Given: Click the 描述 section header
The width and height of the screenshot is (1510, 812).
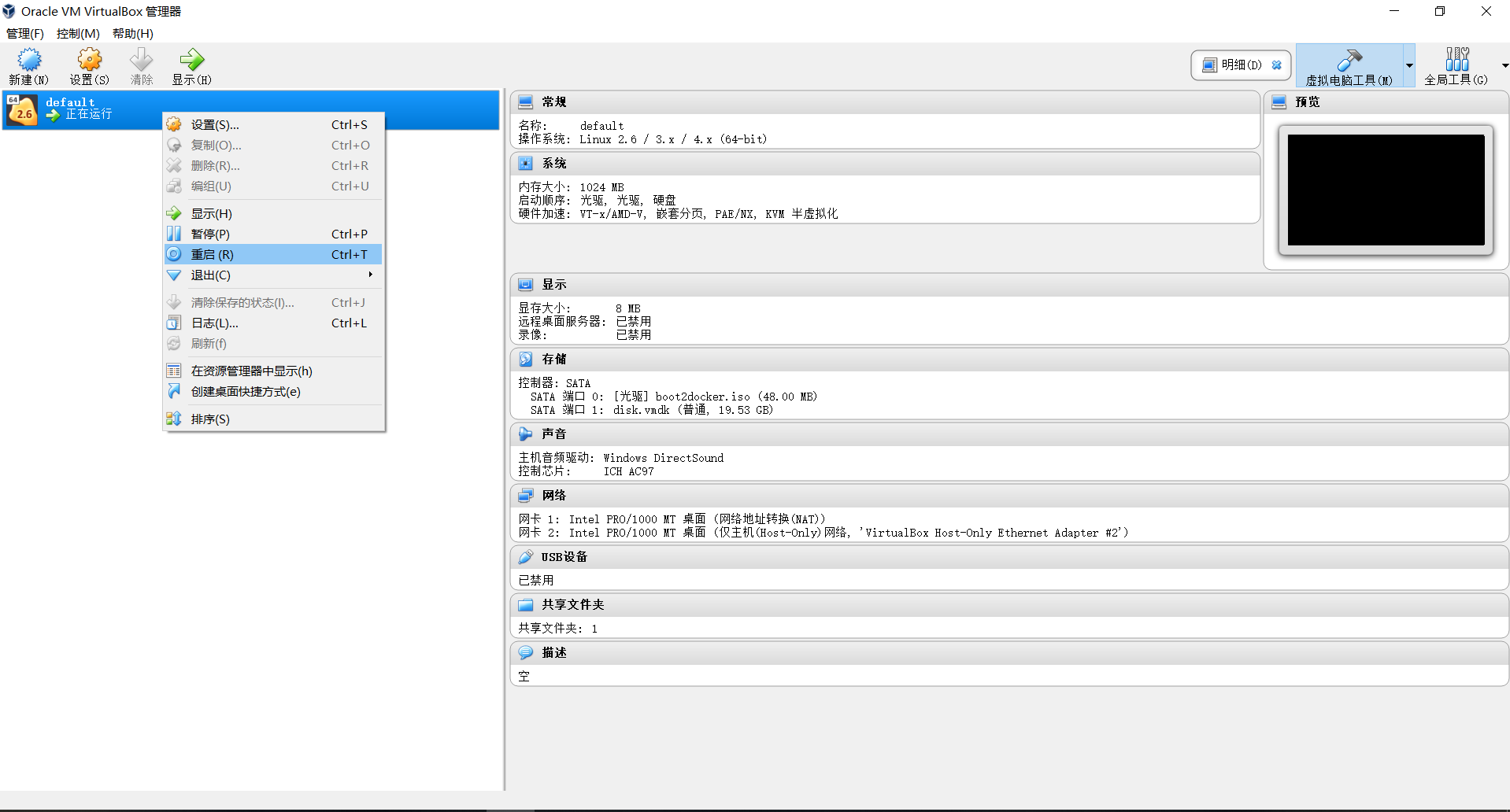Looking at the screenshot, I should pyautogui.click(x=1009, y=653).
